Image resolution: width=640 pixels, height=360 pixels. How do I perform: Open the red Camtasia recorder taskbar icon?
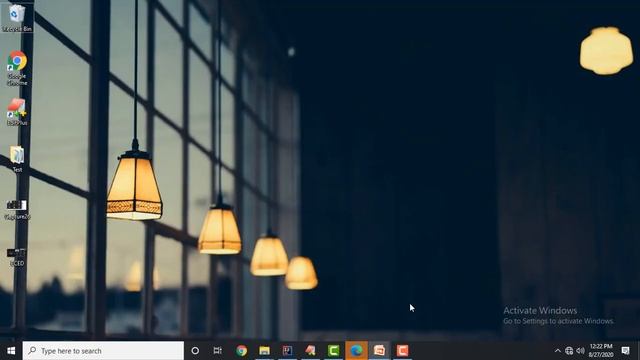[402, 351]
